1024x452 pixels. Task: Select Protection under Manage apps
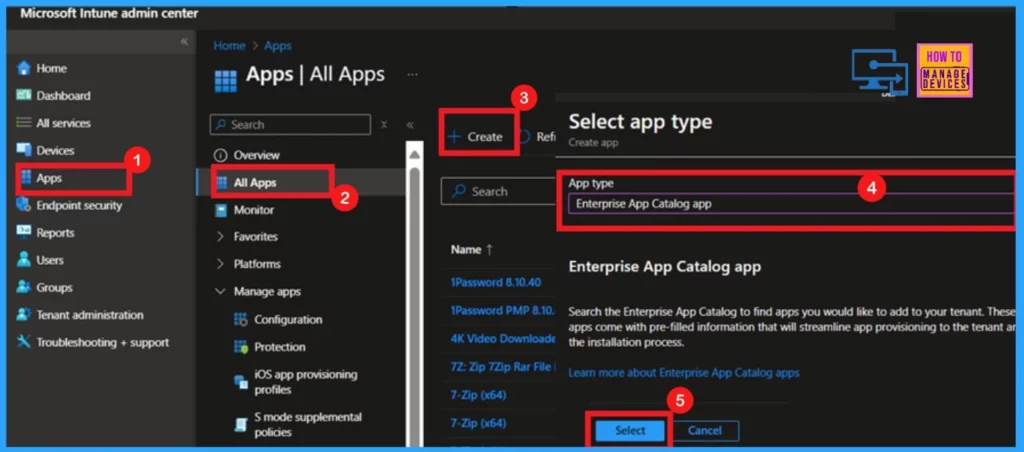click(280, 347)
